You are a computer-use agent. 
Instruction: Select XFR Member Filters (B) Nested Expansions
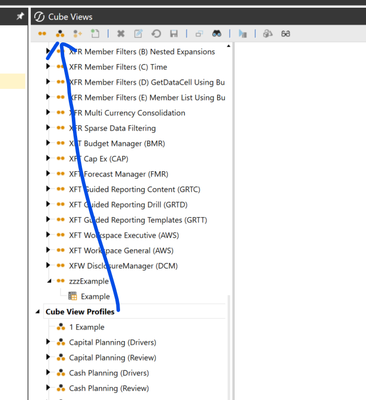point(142,52)
